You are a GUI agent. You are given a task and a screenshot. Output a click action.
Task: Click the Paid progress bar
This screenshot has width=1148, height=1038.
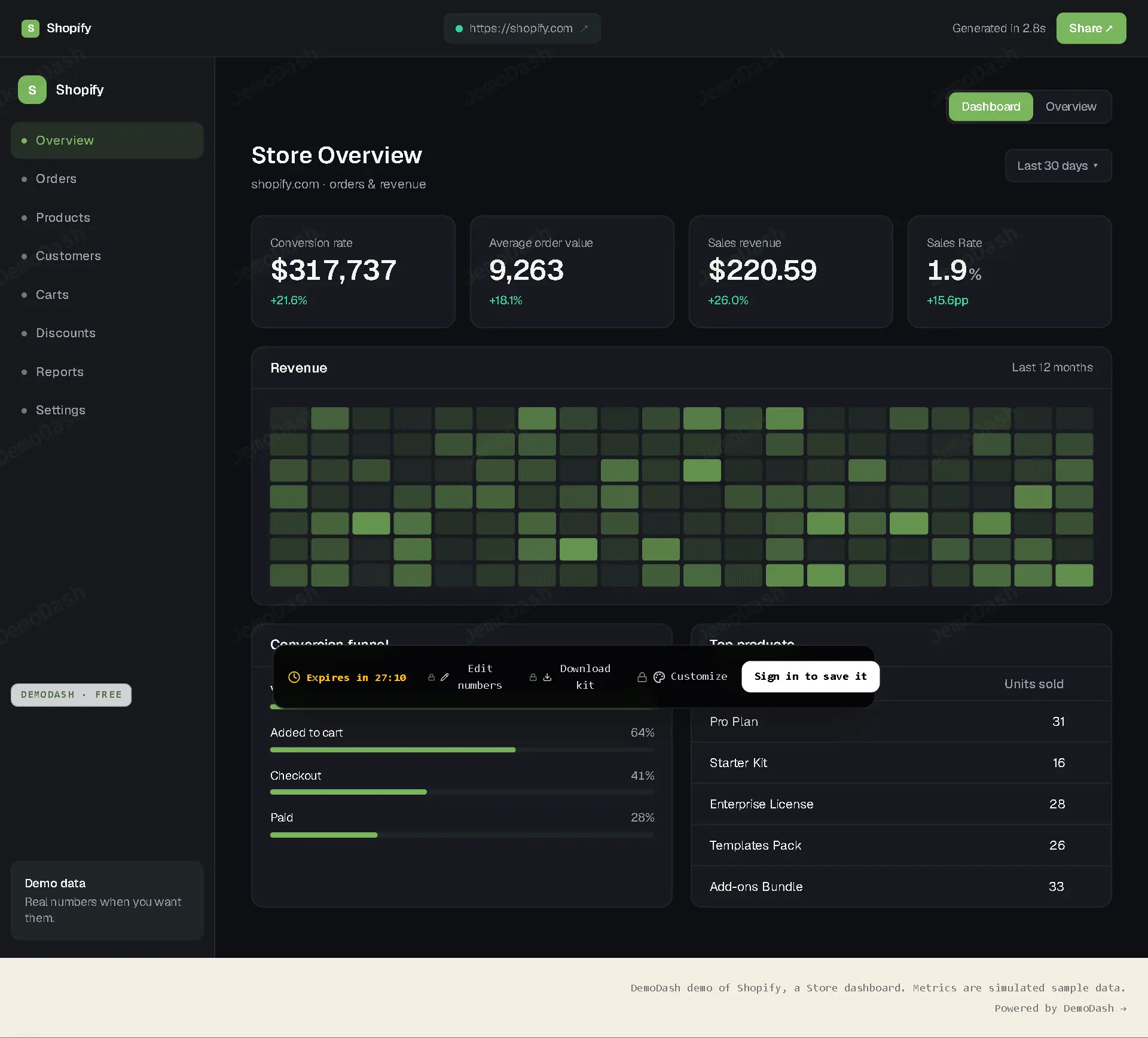tap(462, 835)
